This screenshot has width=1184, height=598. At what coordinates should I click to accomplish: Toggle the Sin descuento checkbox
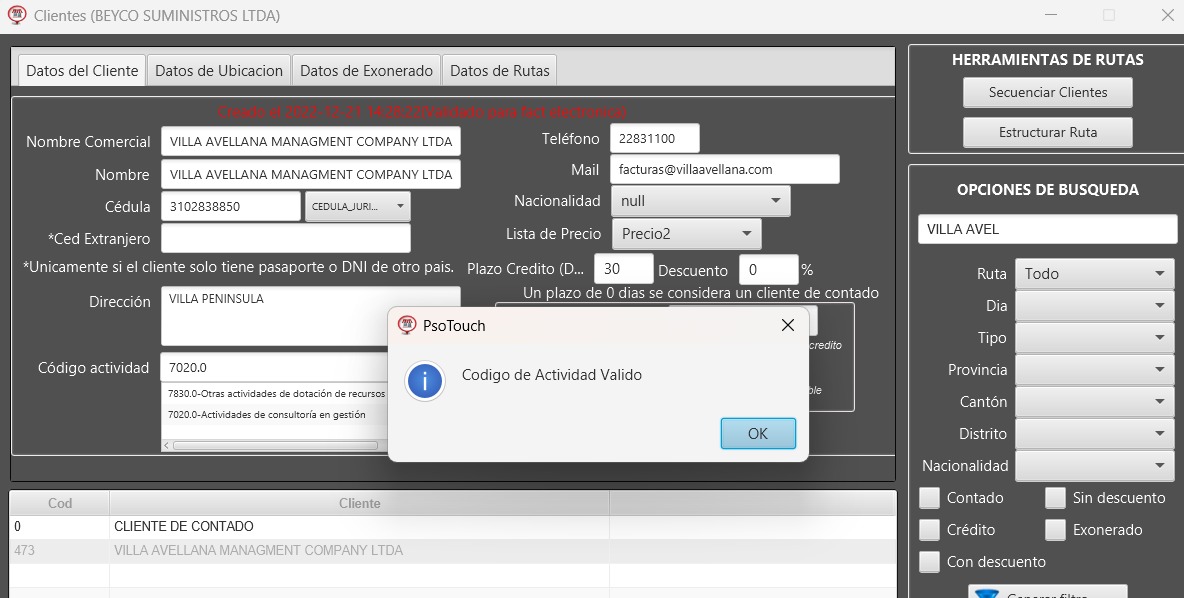[x=1055, y=498]
